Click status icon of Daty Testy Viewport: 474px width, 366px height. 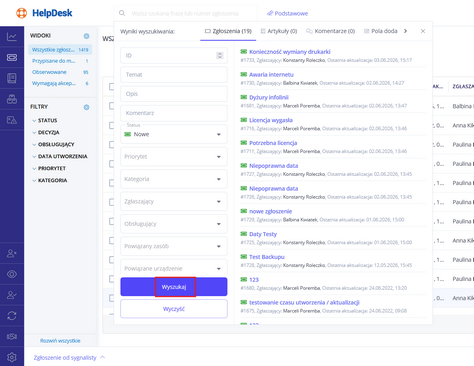(x=244, y=234)
